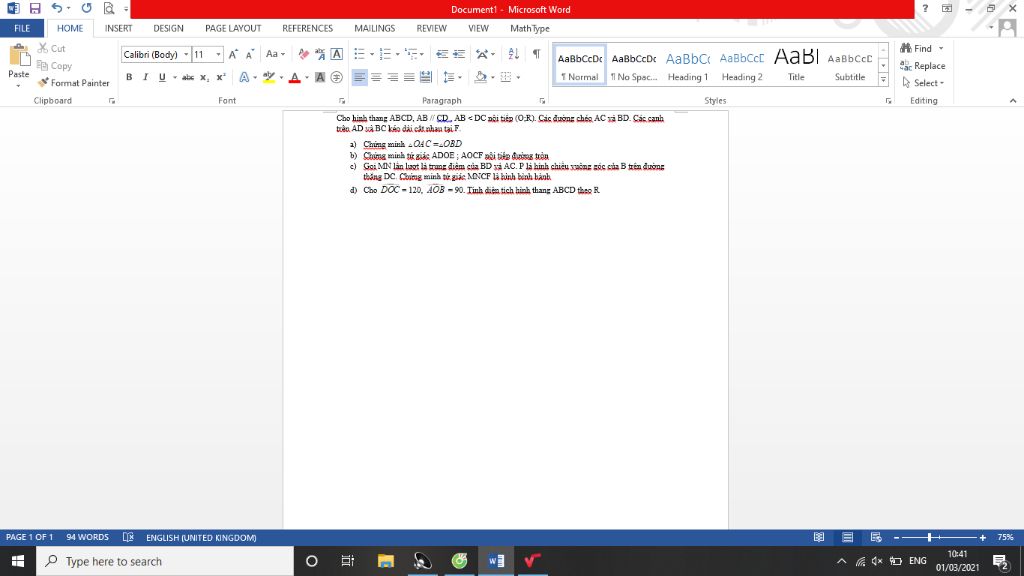This screenshot has width=1024, height=576.
Task: Open the Select dropdown in Editing
Action: tap(923, 83)
